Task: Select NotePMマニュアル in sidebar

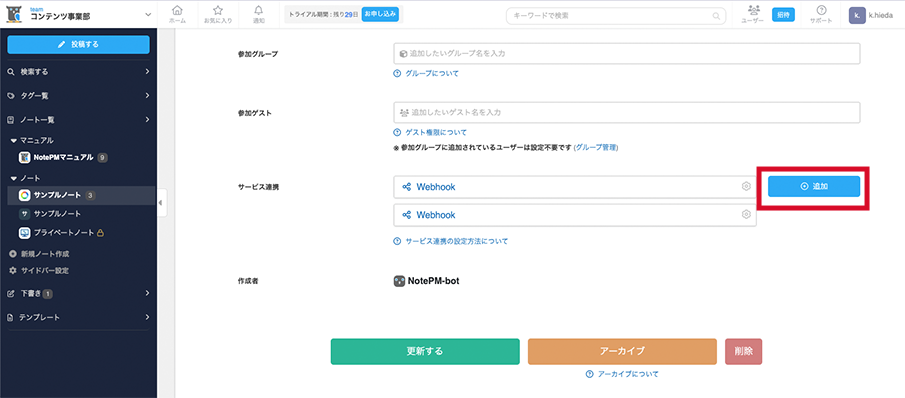Action: (63, 157)
